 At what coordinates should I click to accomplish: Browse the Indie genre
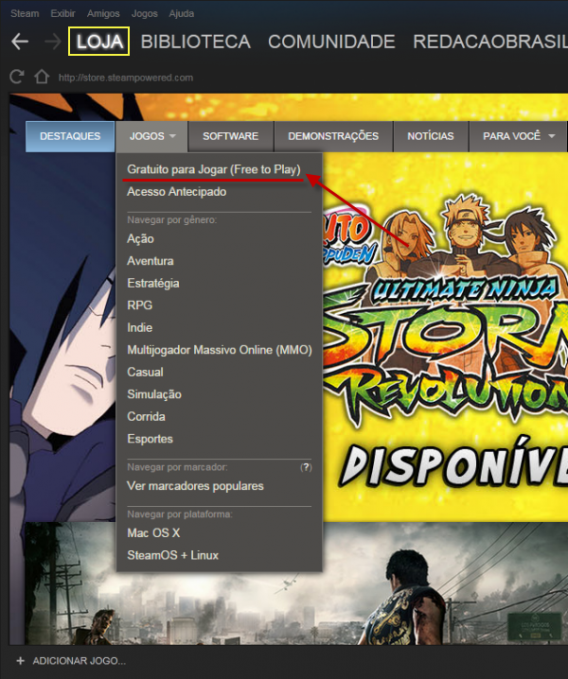(x=139, y=328)
